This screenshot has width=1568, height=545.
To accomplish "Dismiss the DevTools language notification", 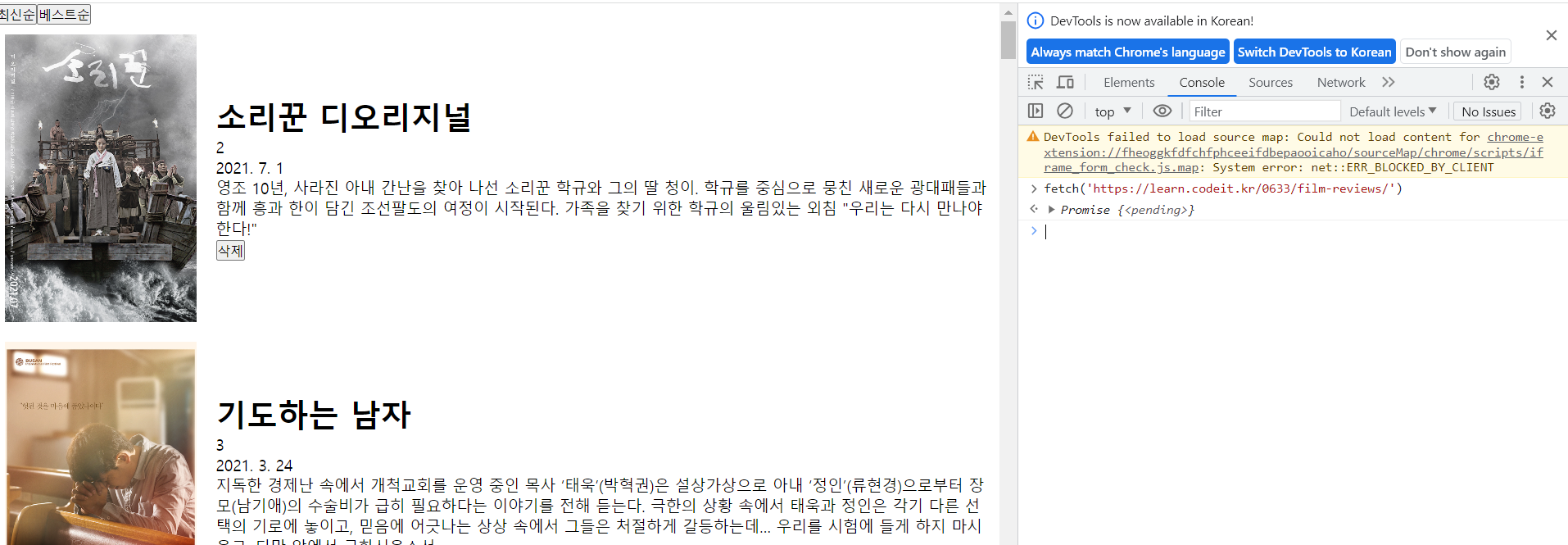I will coord(1552,35).
